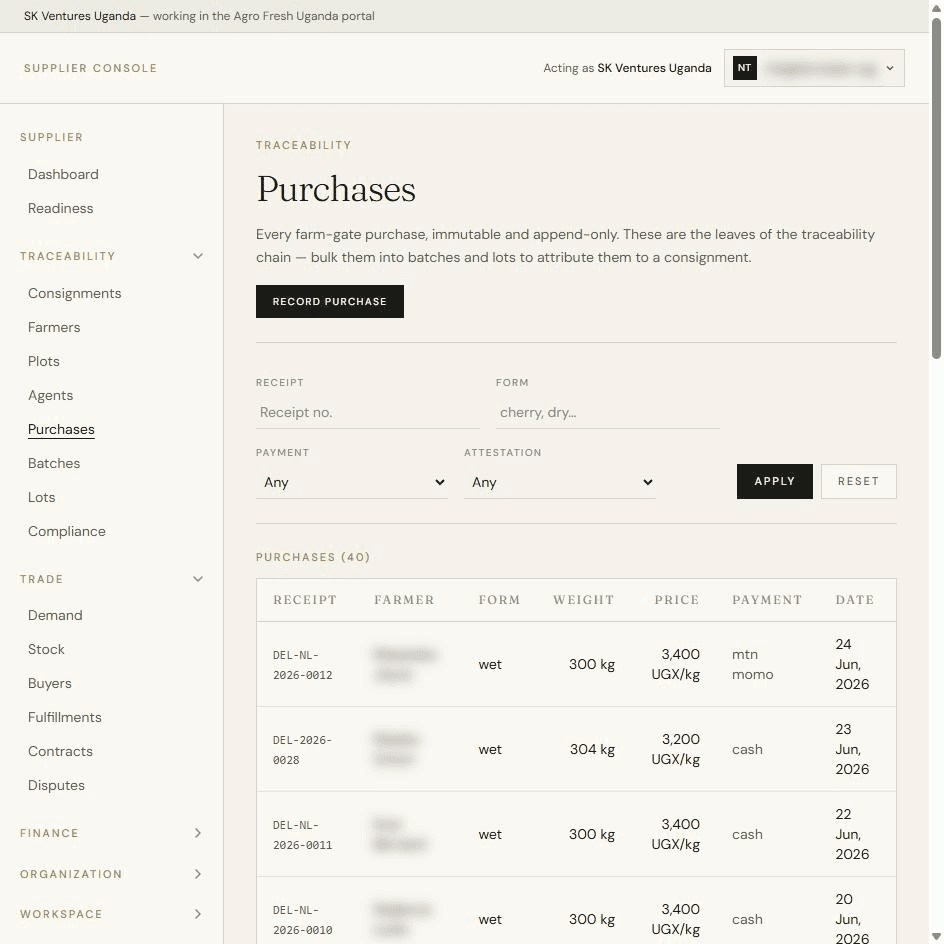This screenshot has width=944, height=944.
Task: Select Purchases in sidebar
Action: (x=61, y=429)
